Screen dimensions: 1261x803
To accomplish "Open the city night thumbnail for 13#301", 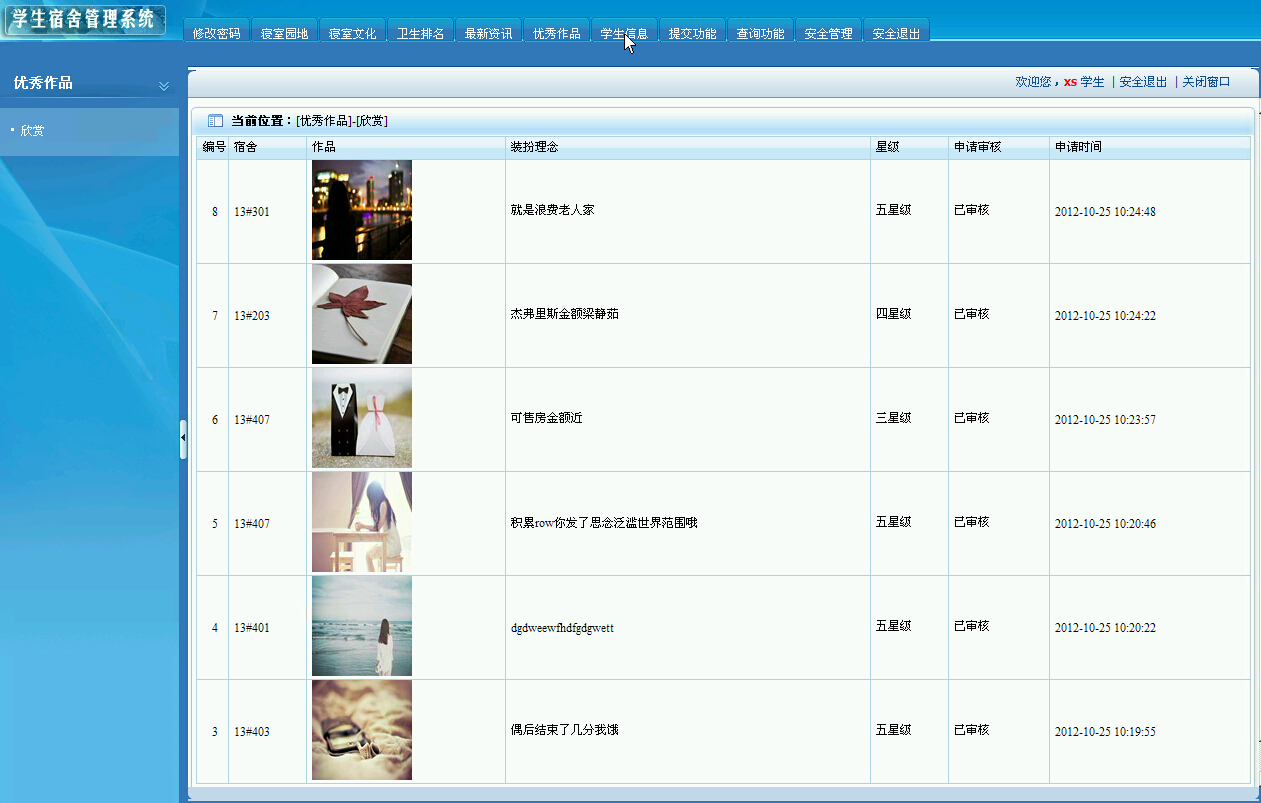I will point(362,210).
